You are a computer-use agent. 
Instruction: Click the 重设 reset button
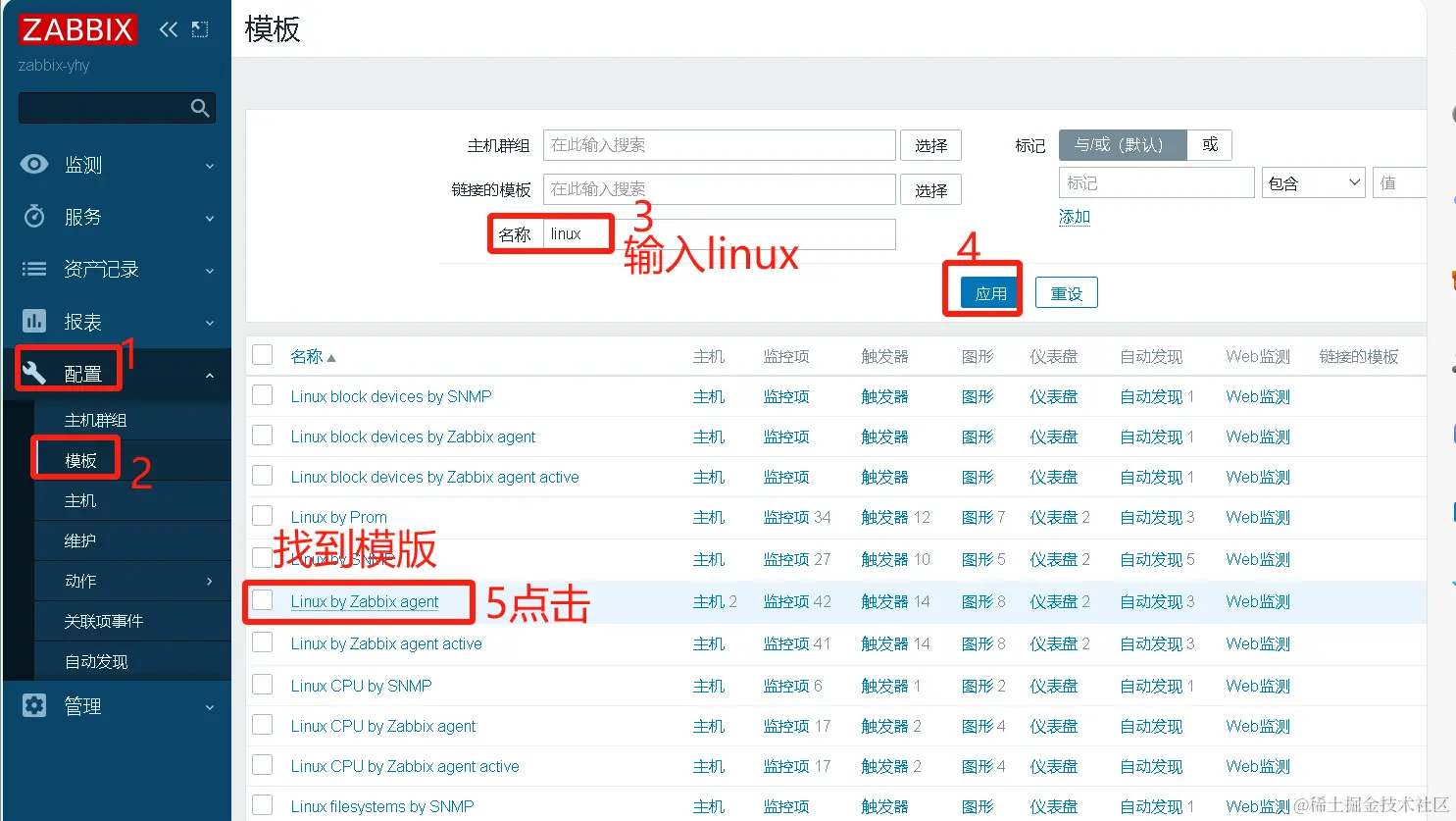[x=1066, y=292]
